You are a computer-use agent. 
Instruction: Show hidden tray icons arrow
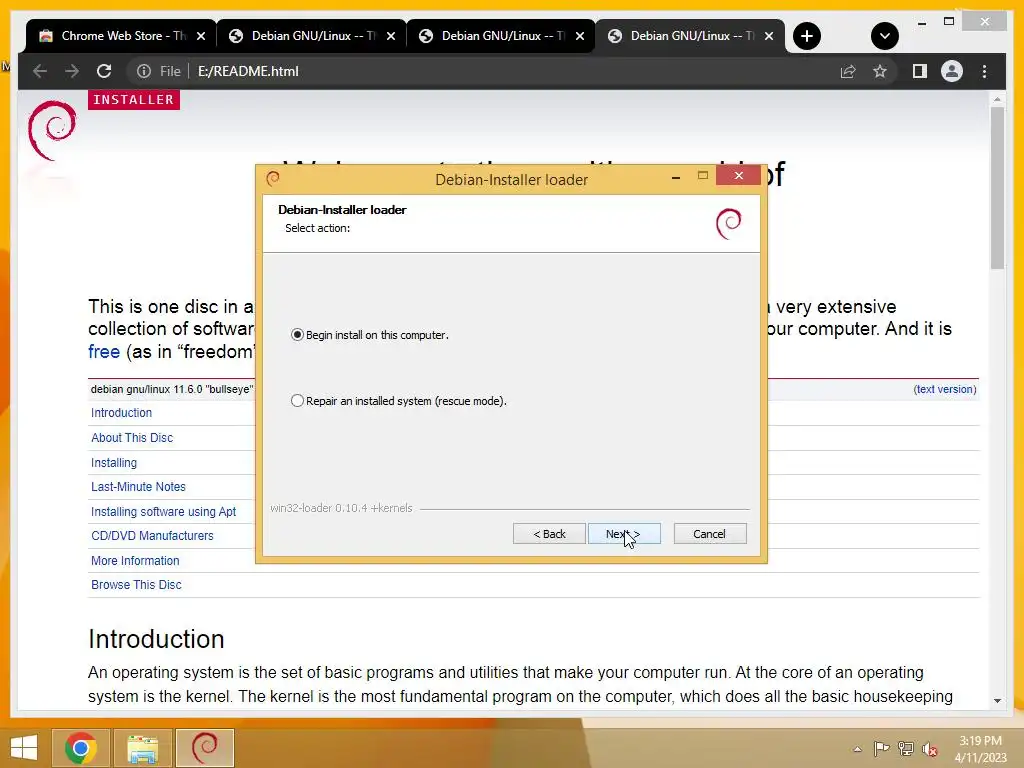(x=857, y=749)
